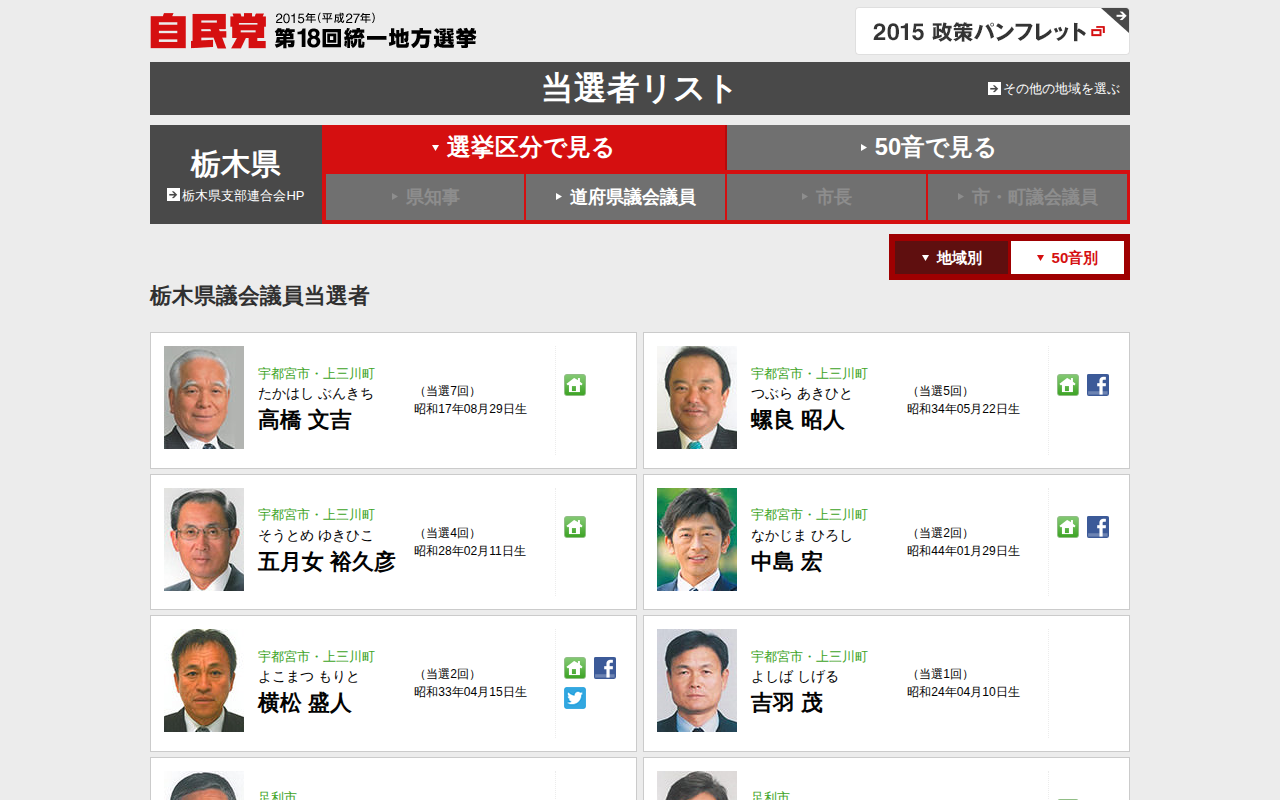Click the name 高橋 文吉
This screenshot has height=800, width=1280.
tap(305, 420)
